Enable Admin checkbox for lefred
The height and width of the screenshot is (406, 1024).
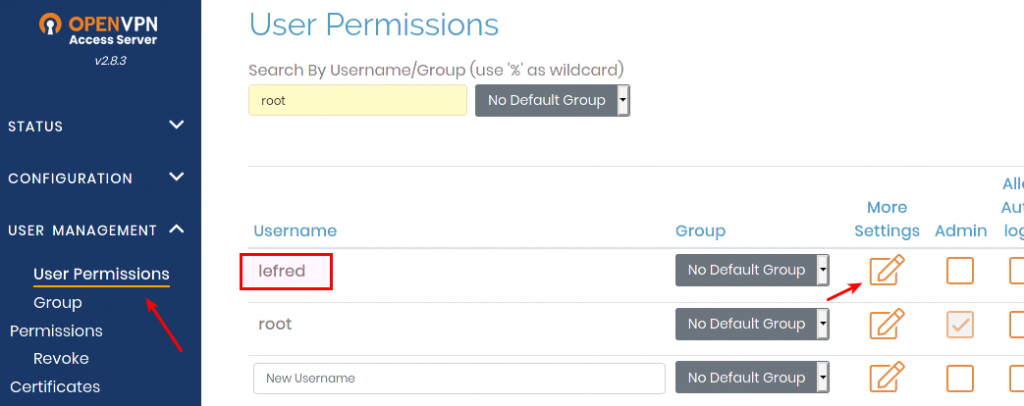[960, 271]
